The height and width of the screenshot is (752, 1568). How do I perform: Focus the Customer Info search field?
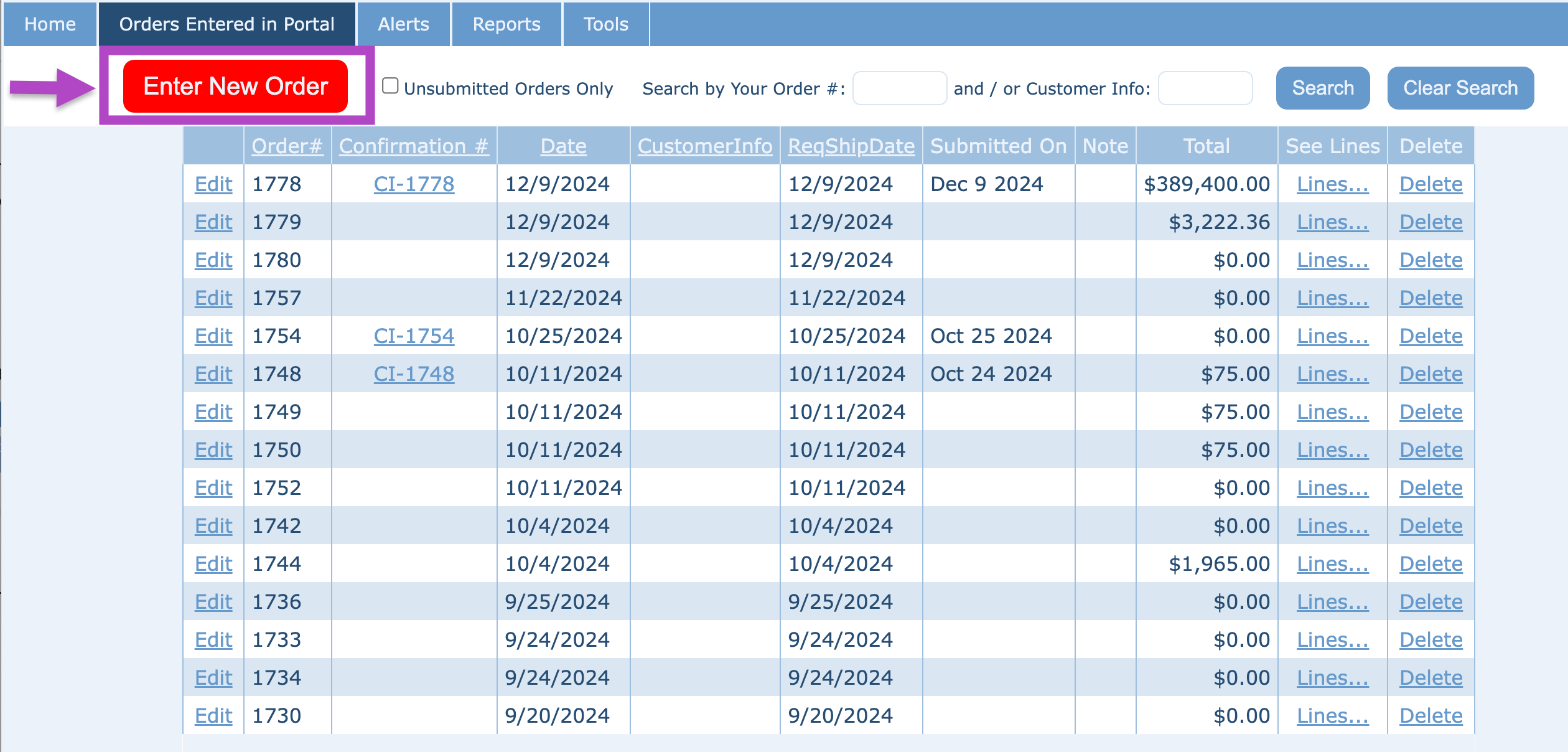click(1205, 88)
